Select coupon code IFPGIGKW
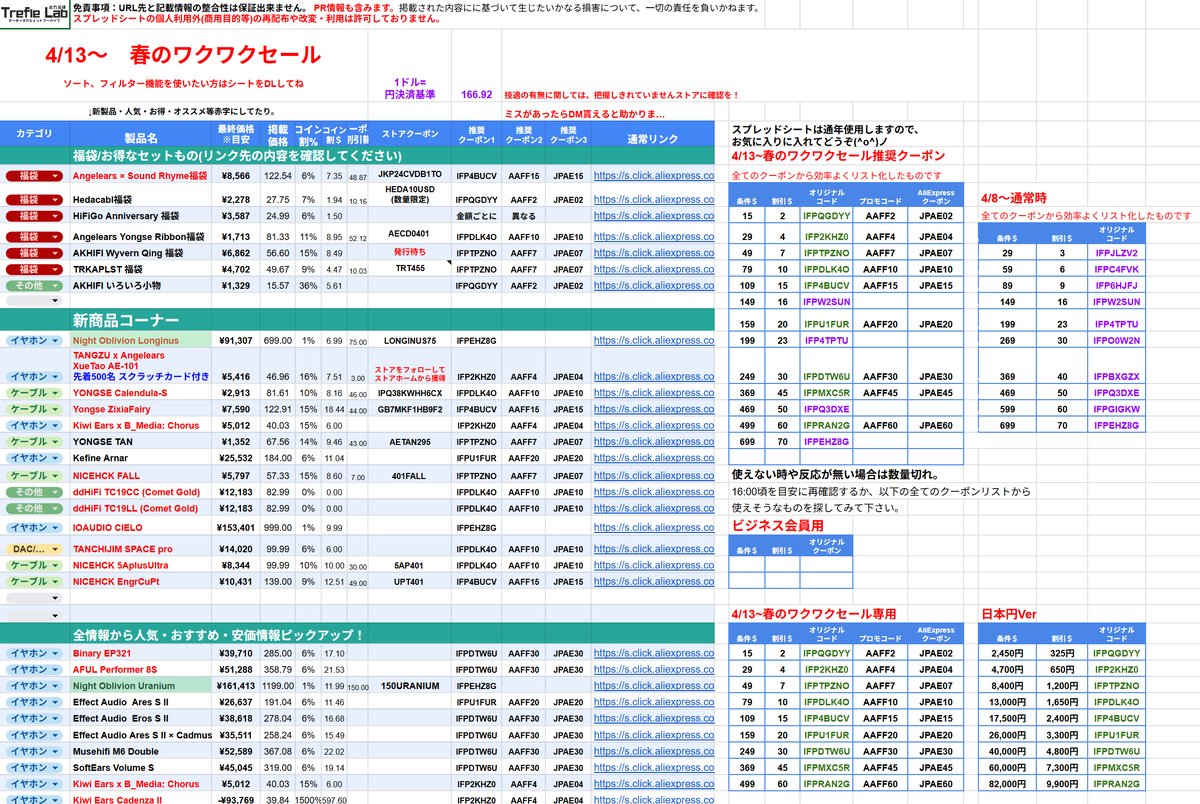Screen dimensions: 1200x804 (1115, 409)
